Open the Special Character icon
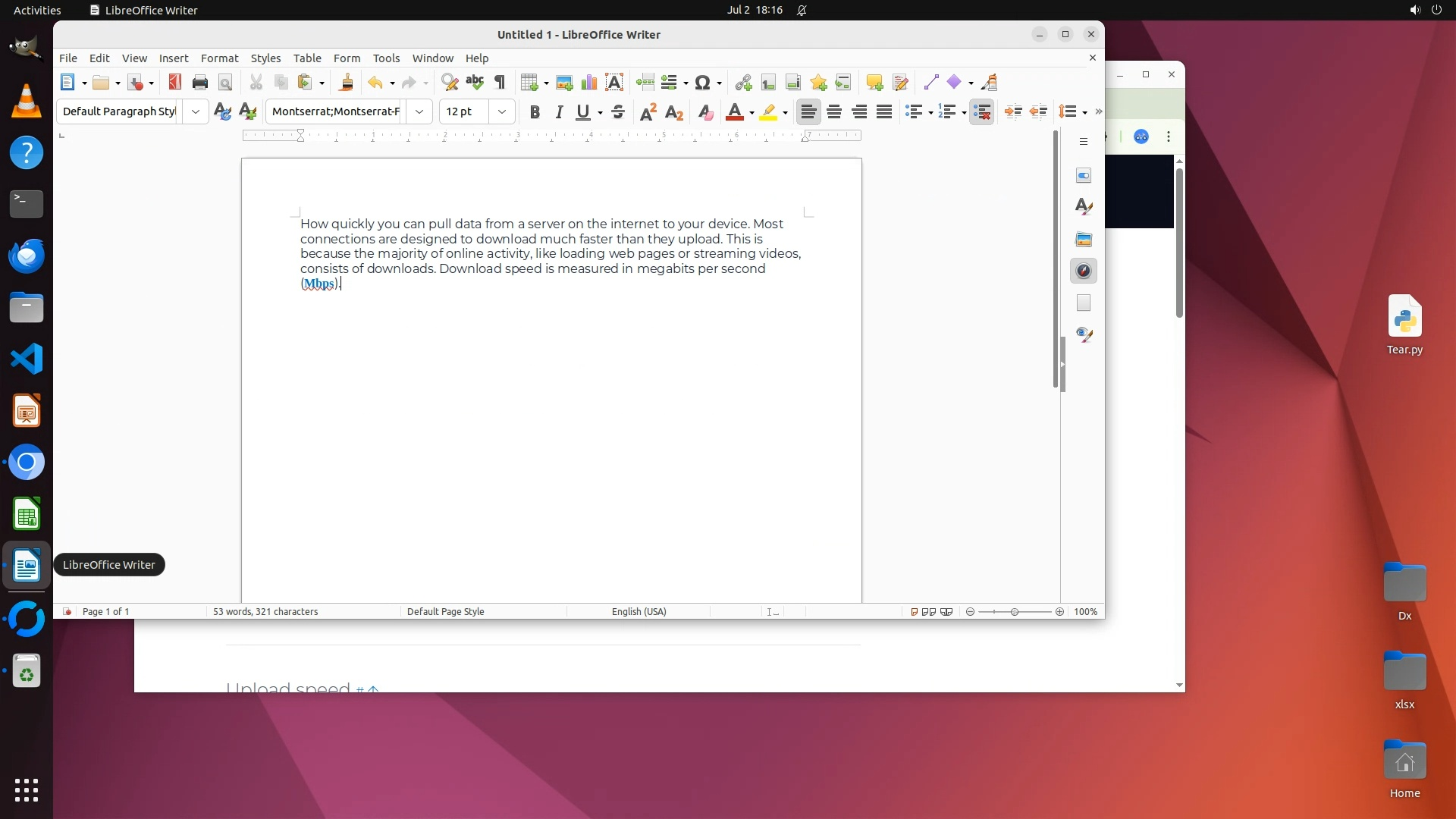Screen dimensions: 1456x819 pos(703,83)
